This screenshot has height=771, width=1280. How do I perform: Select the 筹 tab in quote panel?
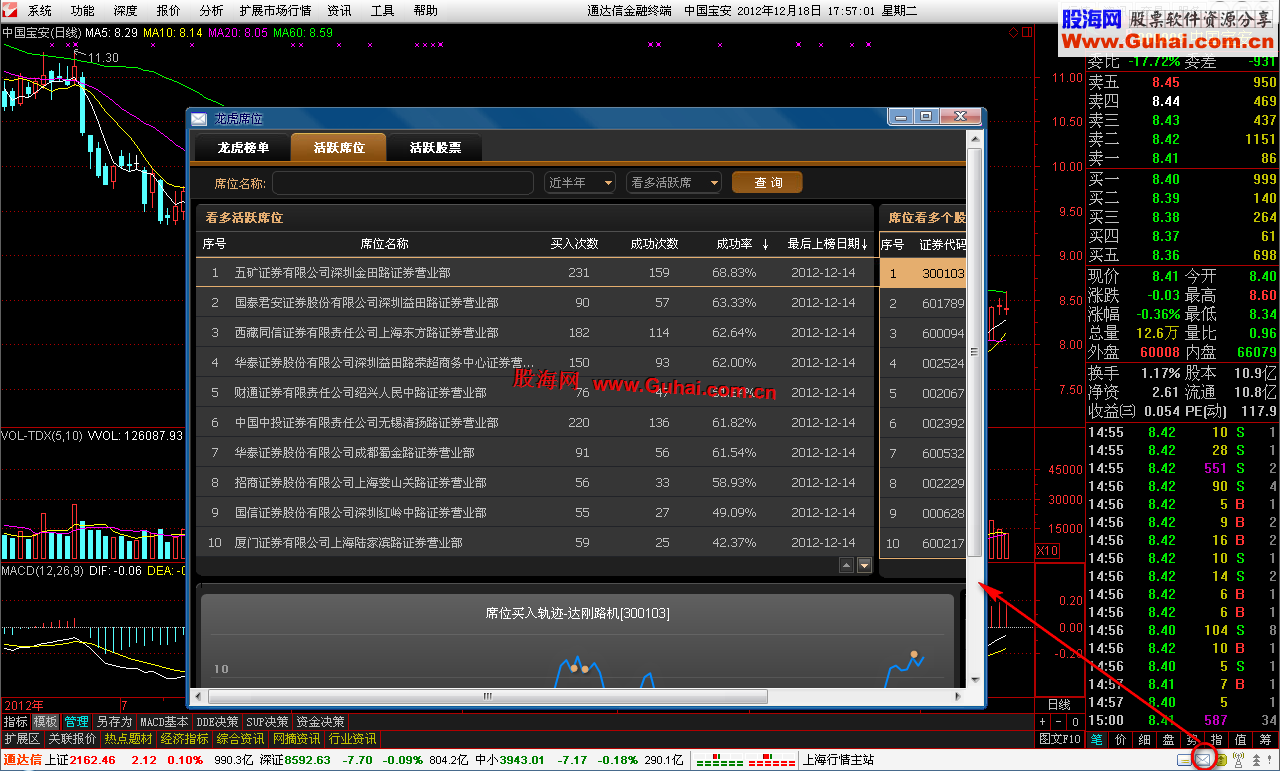[x=1265, y=740]
